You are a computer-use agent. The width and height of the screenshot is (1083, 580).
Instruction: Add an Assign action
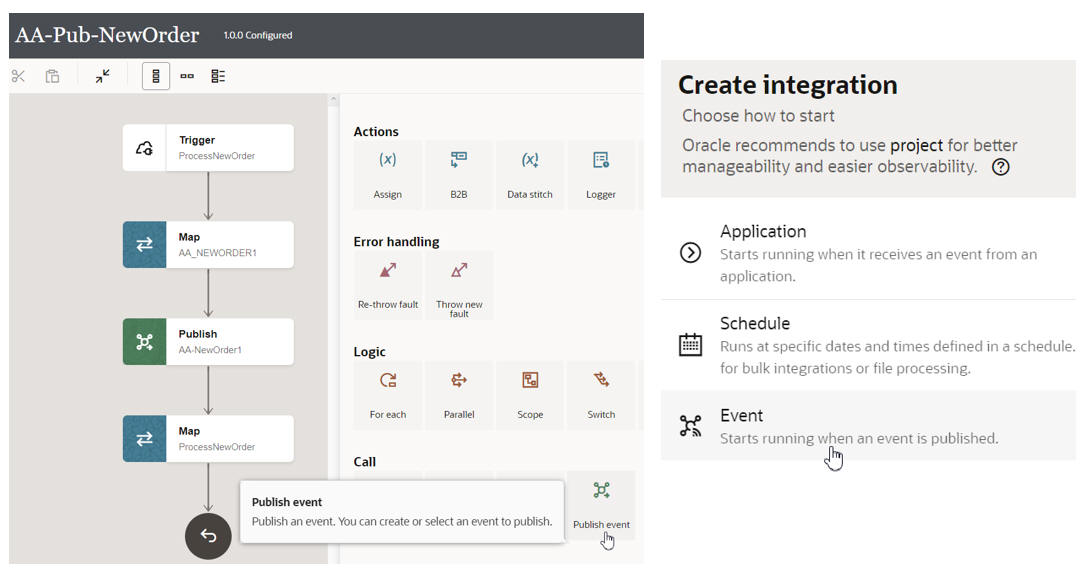[388, 173]
